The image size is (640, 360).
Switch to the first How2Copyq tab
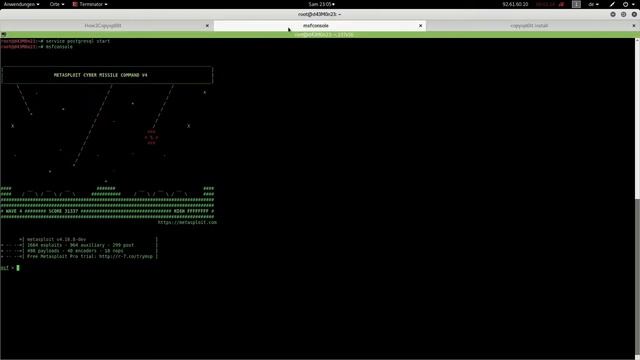pyautogui.click(x=103, y=25)
